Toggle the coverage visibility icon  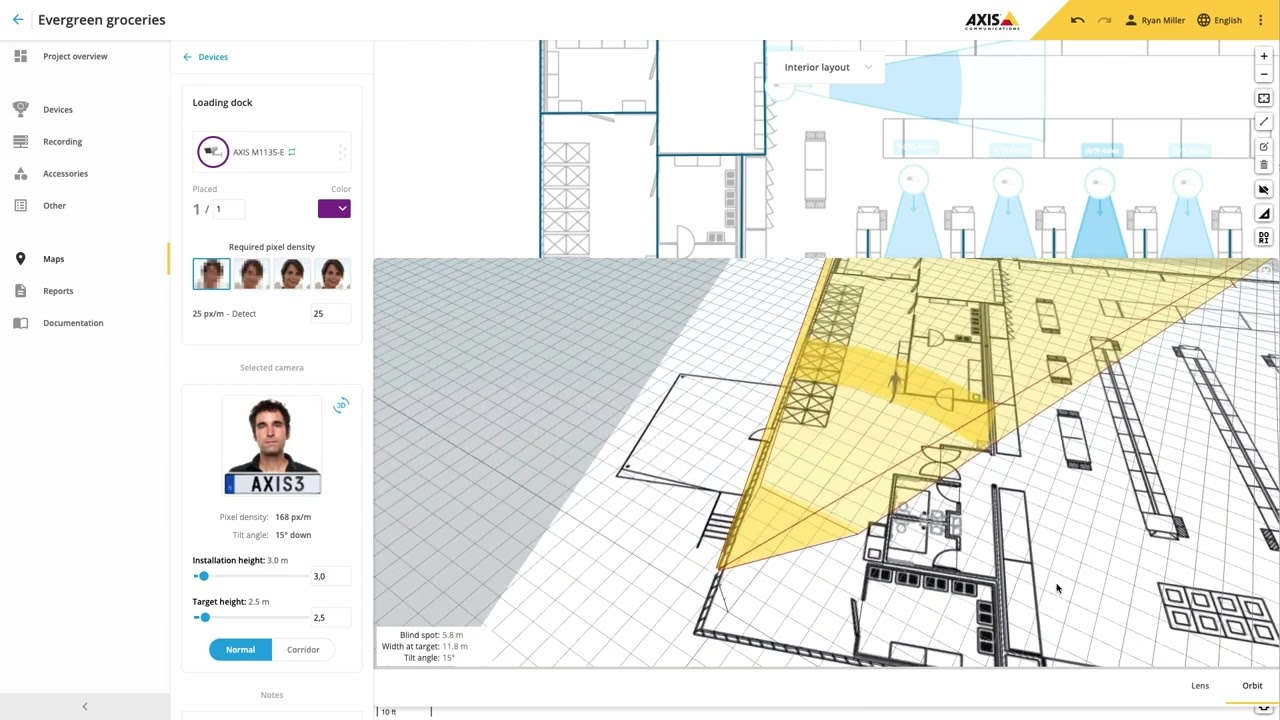[x=1264, y=189]
